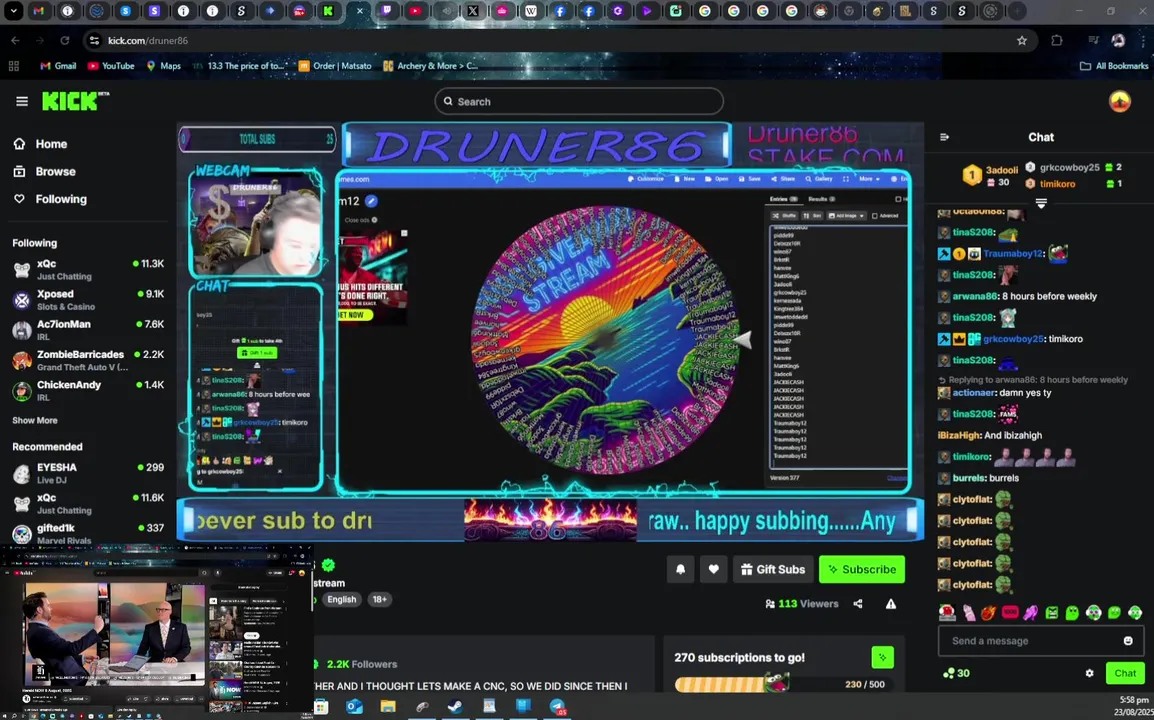View site information icon in address bar
1154x720 pixels.
coord(94,40)
